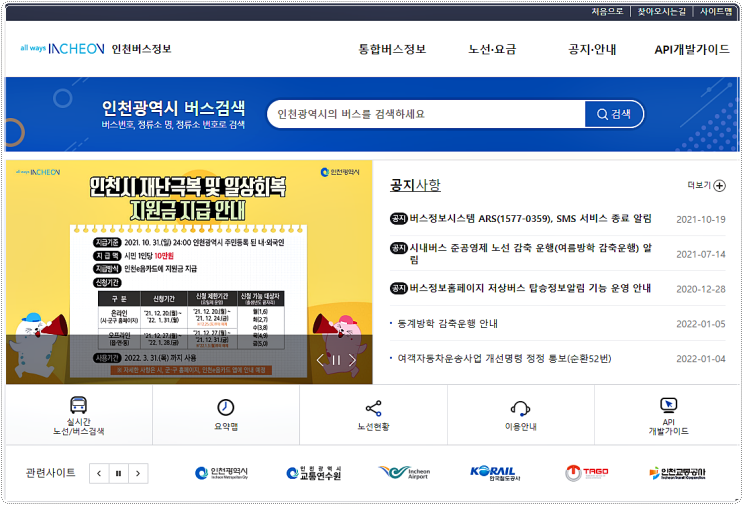Image resolution: width=743 pixels, height=505 pixels.
Task: Open the 교통연수원 related site logo
Action: 314,473
